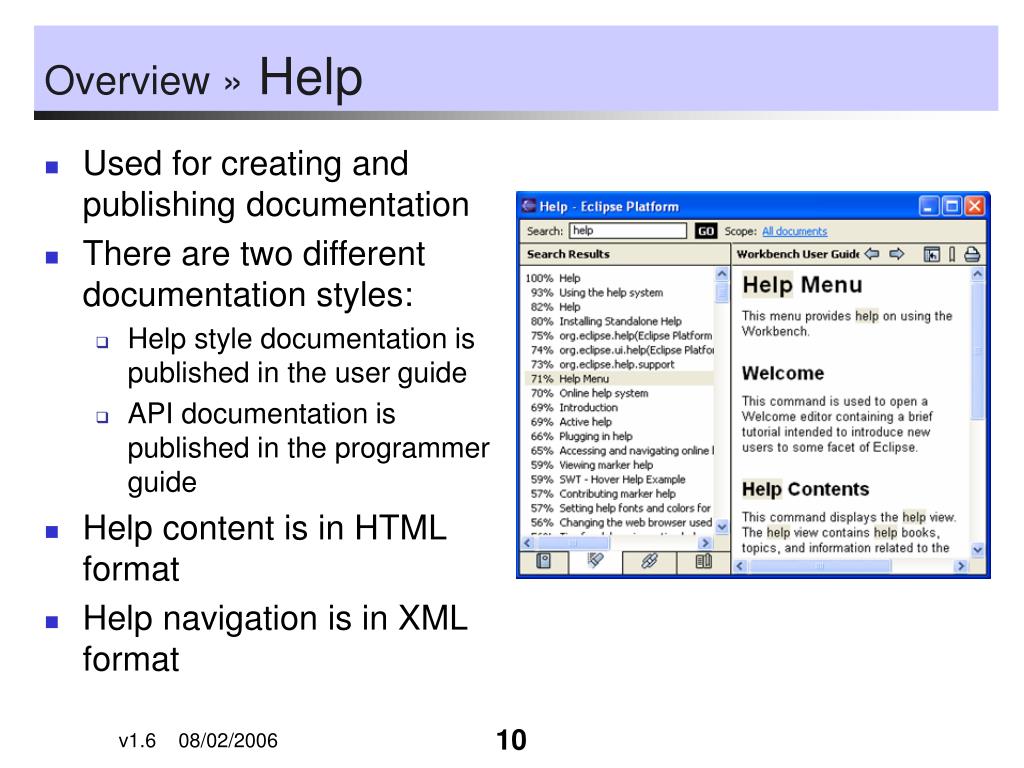The image size is (1024, 768).
Task: Open the Contents tab book icon
Action: [543, 562]
